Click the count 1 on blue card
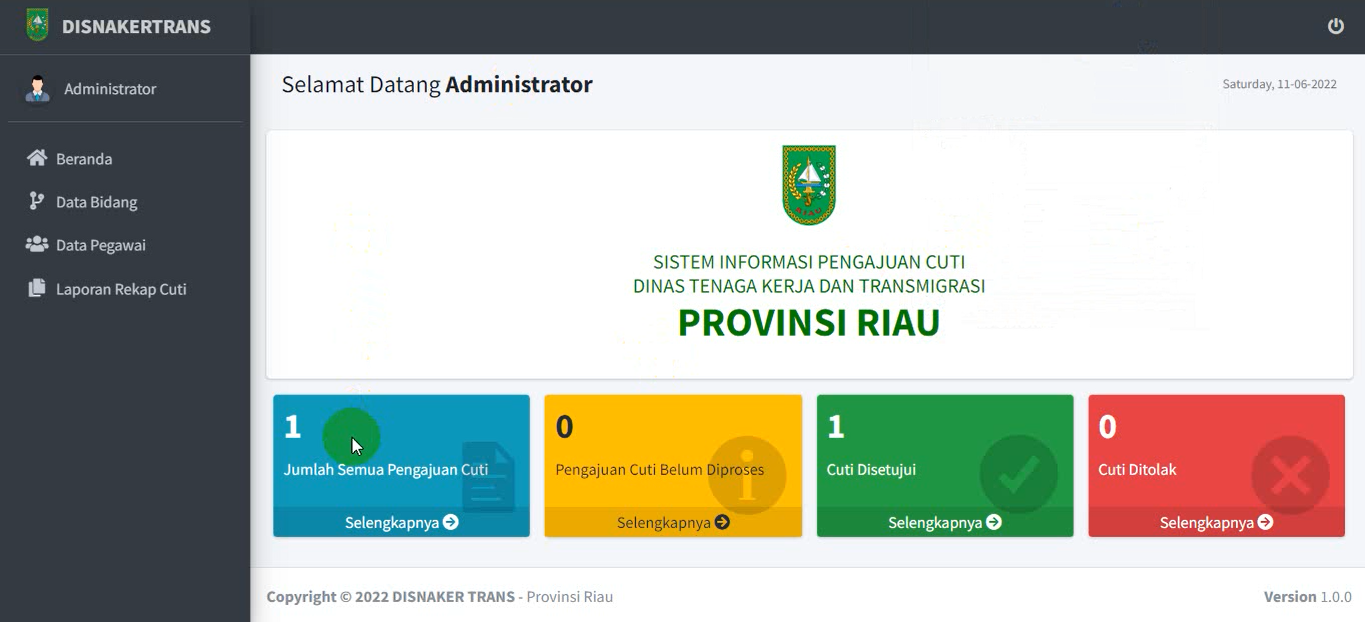 pos(292,427)
